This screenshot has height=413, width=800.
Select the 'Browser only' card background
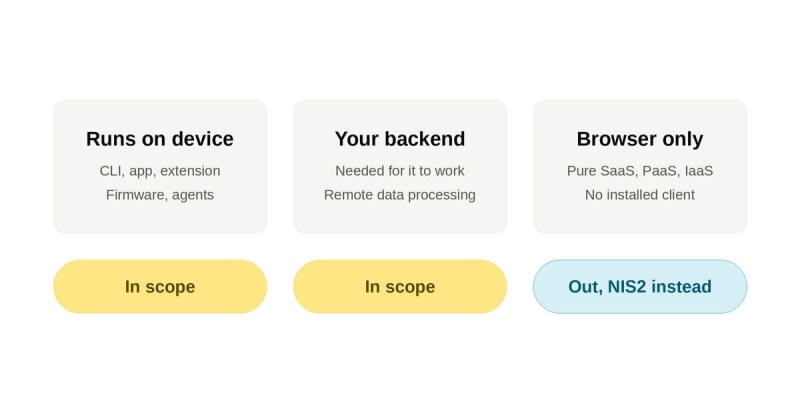coord(640,167)
